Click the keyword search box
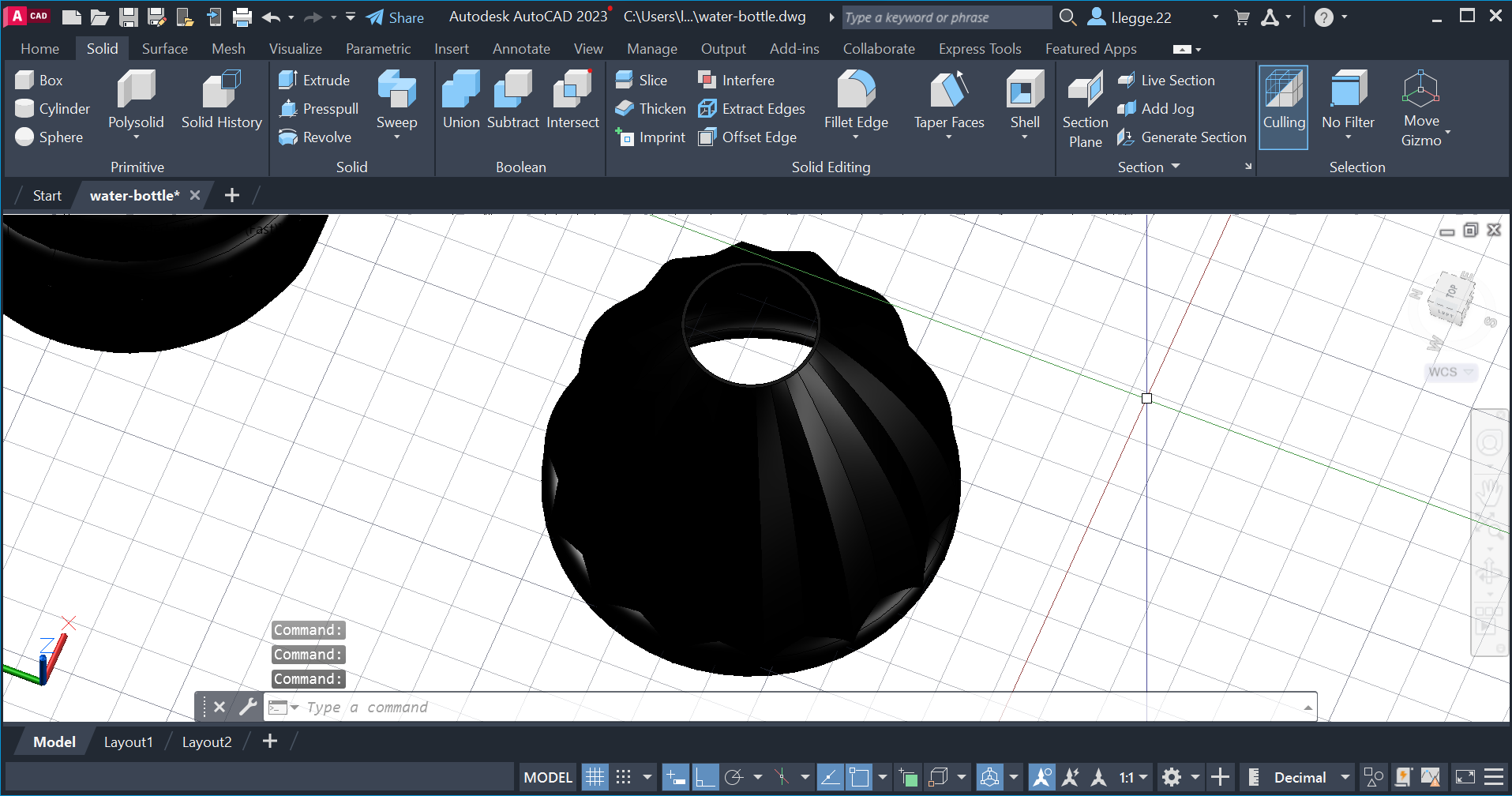The width and height of the screenshot is (1512, 796). (946, 17)
